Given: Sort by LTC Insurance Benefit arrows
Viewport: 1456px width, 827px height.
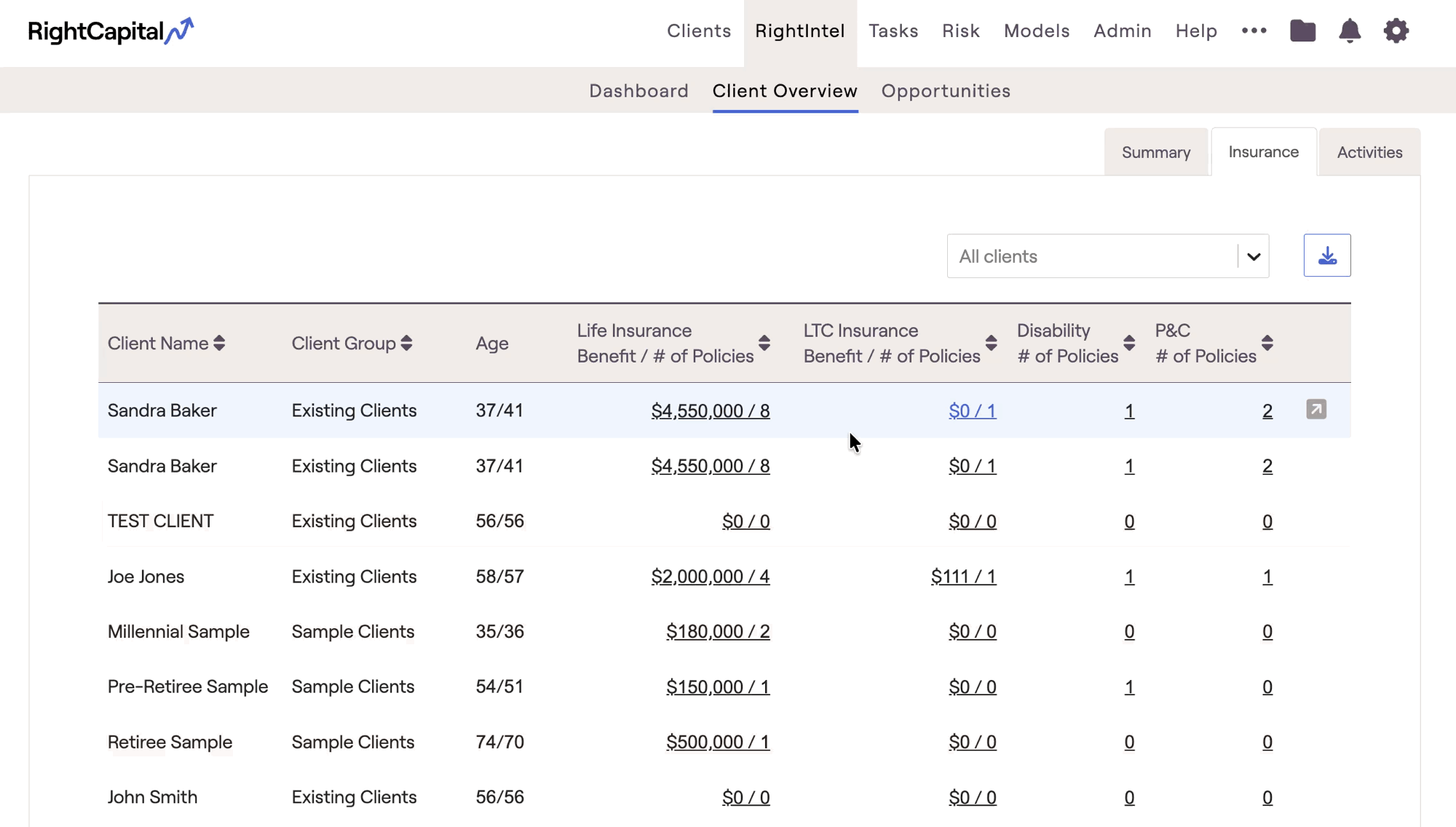Looking at the screenshot, I should click(x=991, y=343).
